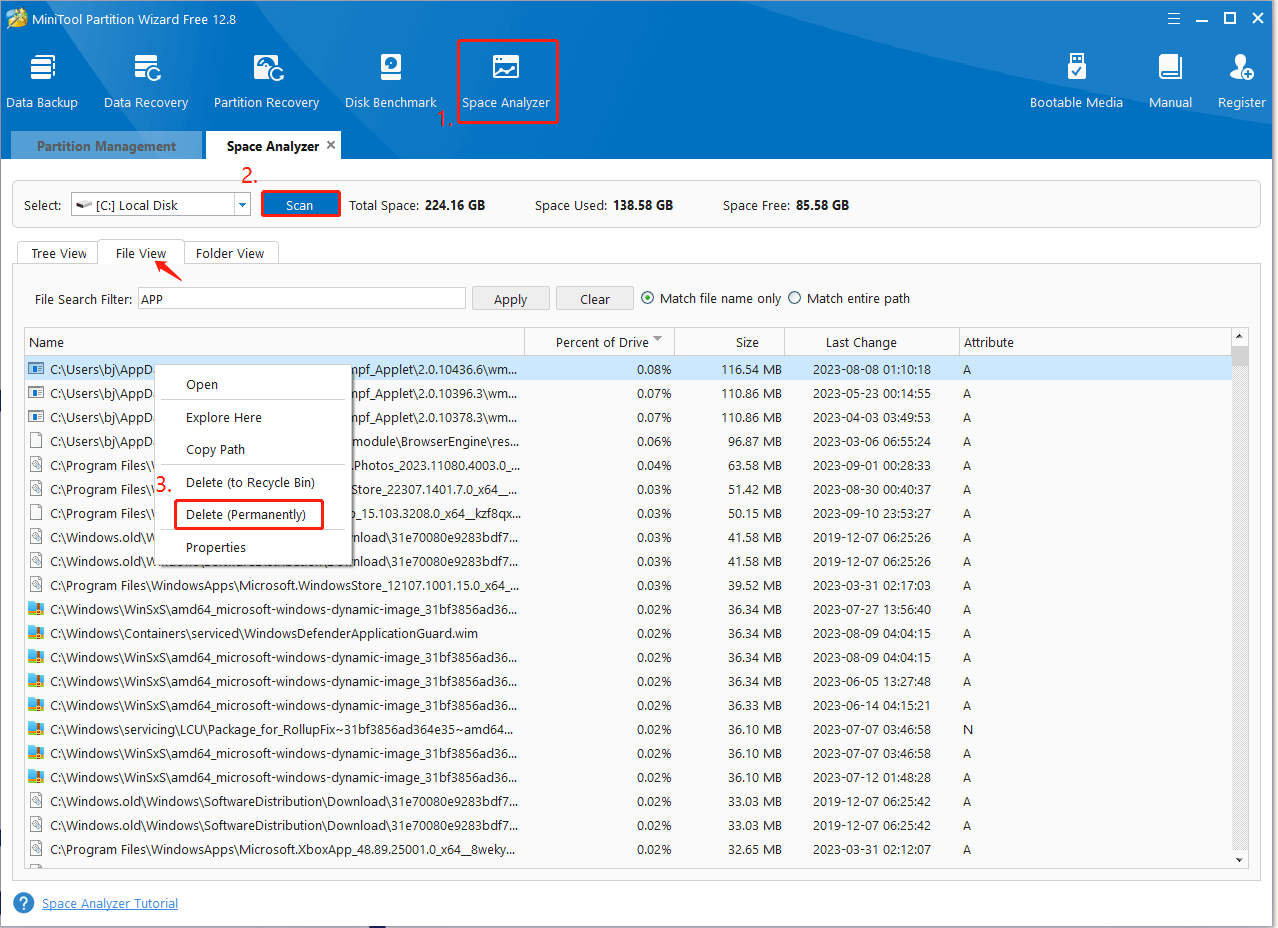Select the WindowsDefenderApplicationGuard.wim row
This screenshot has width=1278, height=928.
[629, 633]
